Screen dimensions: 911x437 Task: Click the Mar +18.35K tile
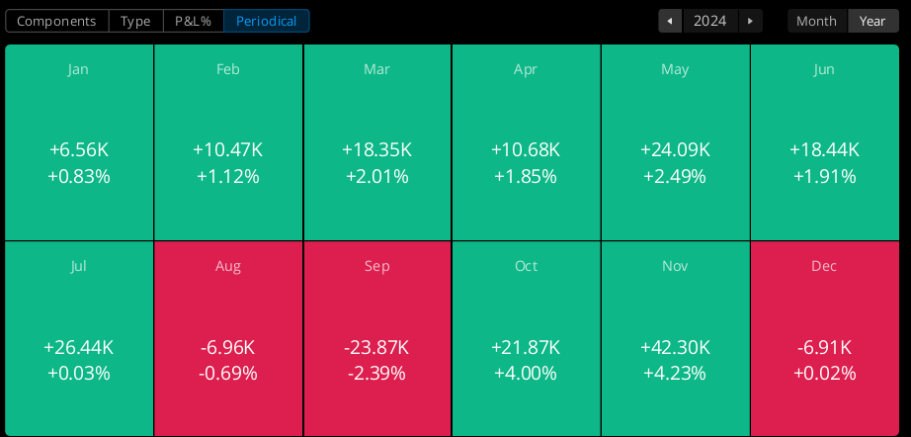click(x=377, y=142)
